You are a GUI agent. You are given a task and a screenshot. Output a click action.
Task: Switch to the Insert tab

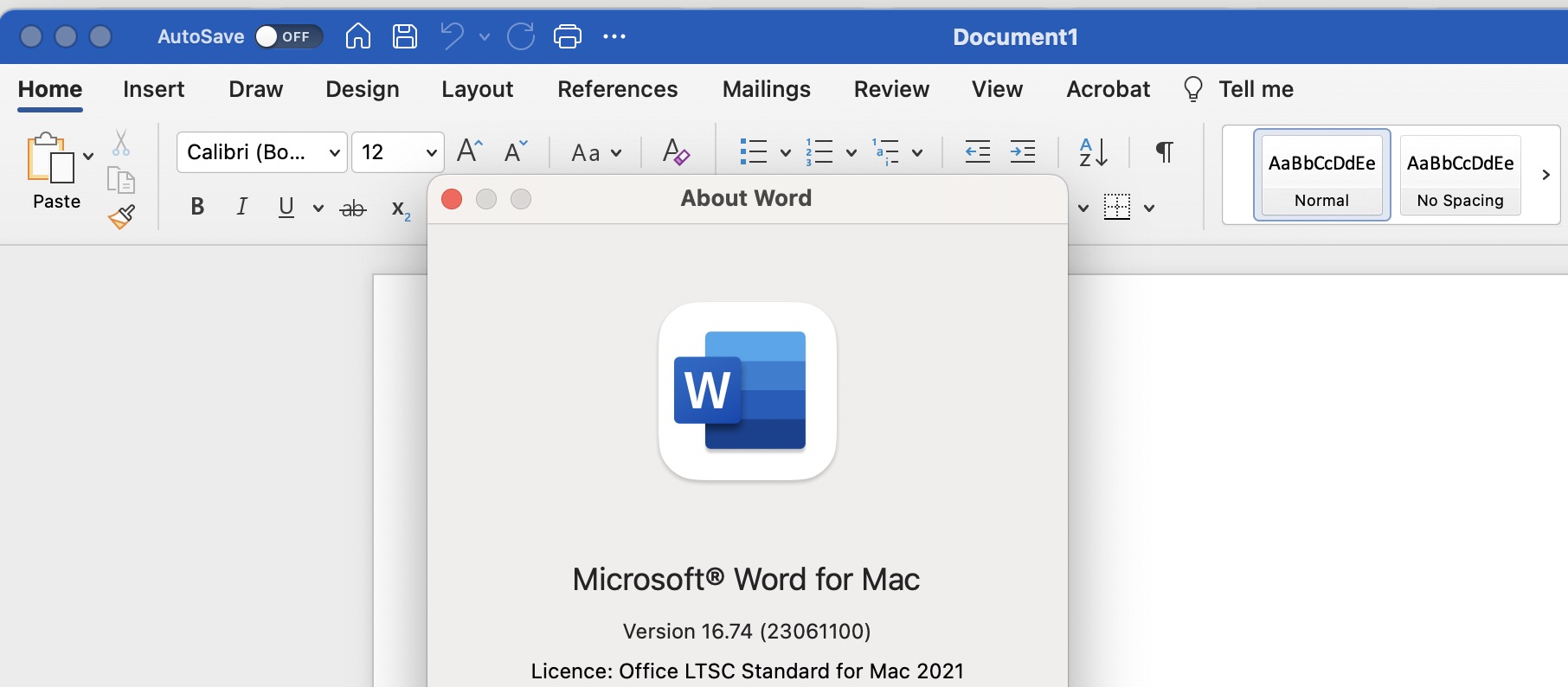click(153, 89)
